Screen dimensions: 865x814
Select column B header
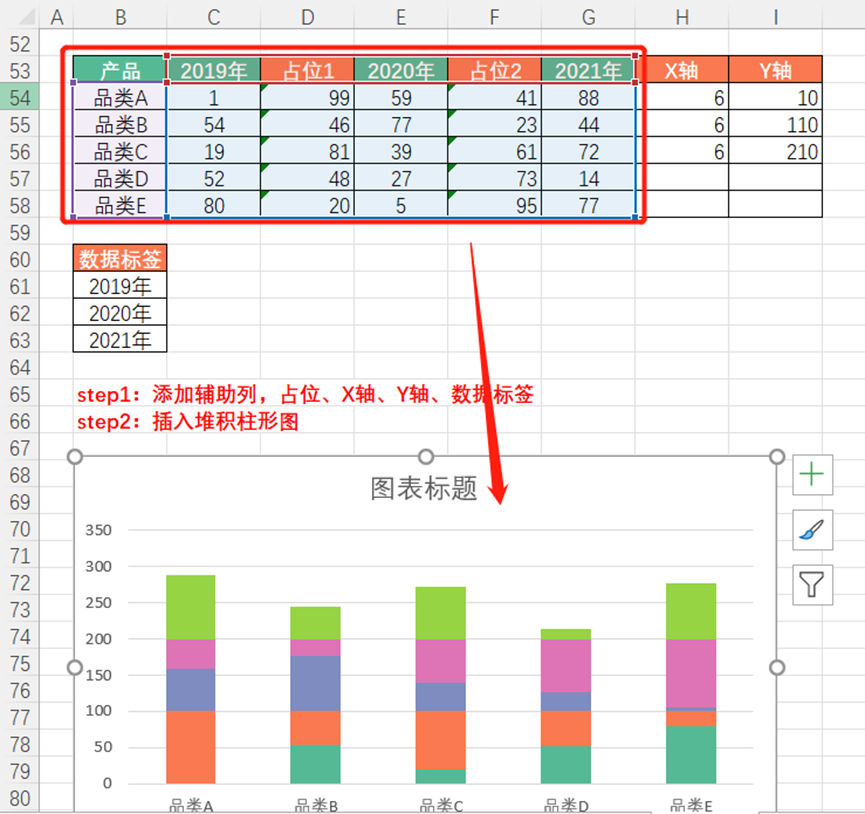point(120,17)
